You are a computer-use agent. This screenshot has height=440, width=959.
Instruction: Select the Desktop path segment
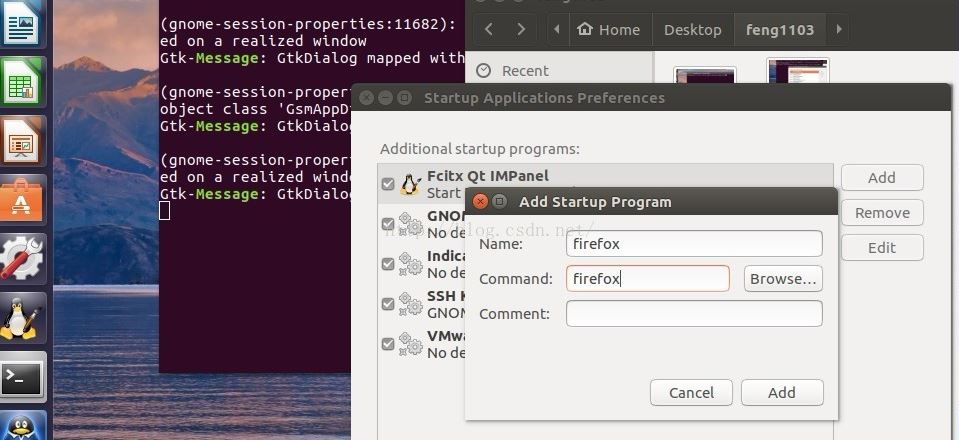[693, 29]
